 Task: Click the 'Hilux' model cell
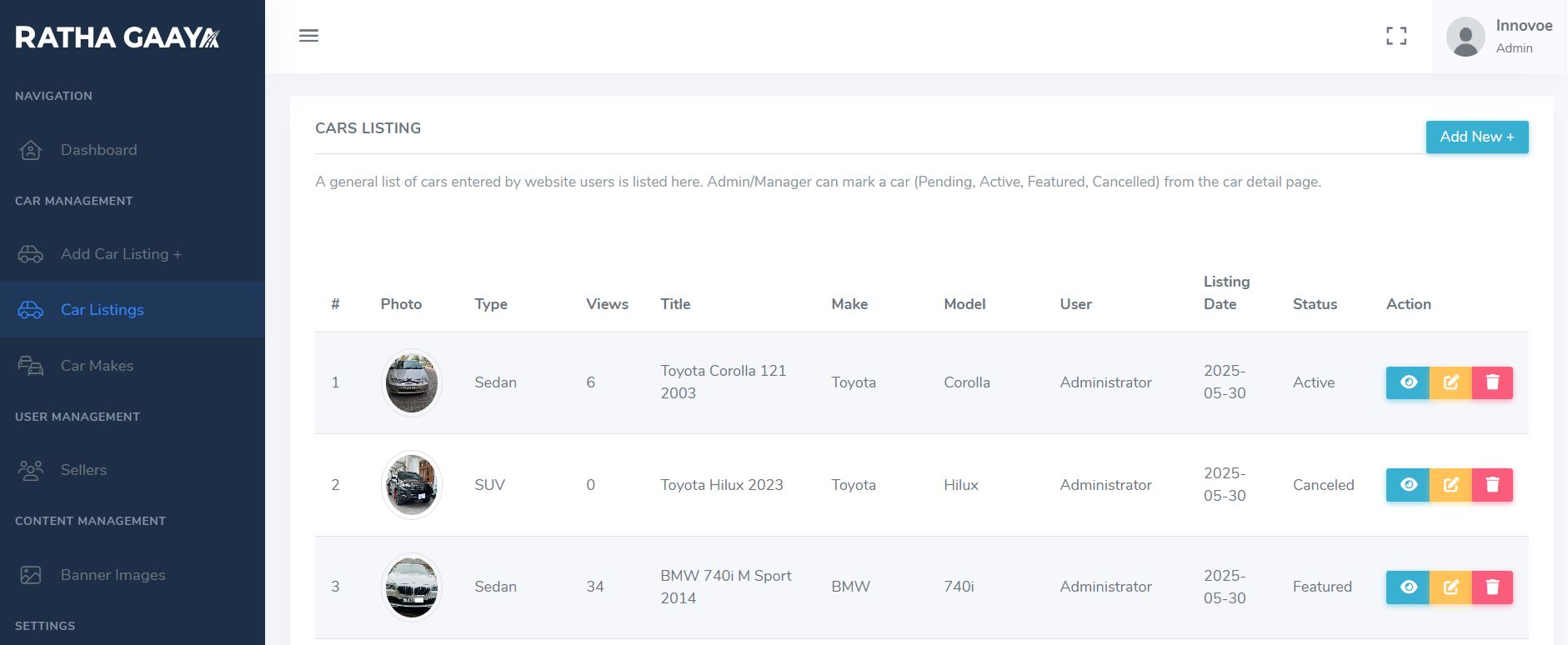pos(961,485)
